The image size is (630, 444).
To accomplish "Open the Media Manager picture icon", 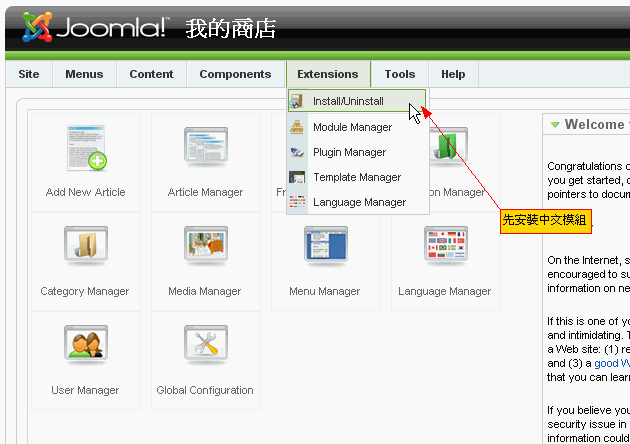I will 206,245.
